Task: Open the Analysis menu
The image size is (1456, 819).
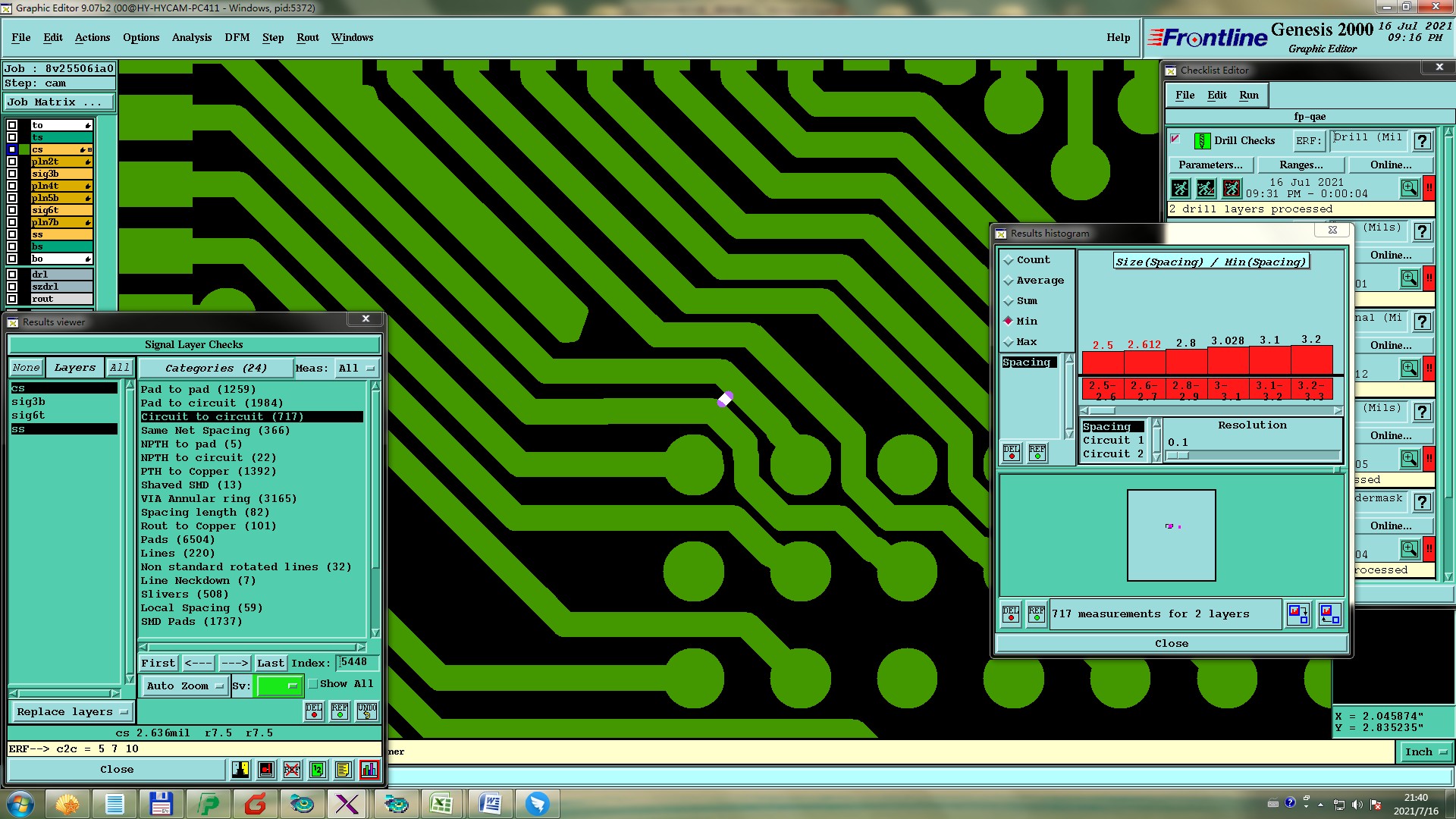Action: pos(191,37)
